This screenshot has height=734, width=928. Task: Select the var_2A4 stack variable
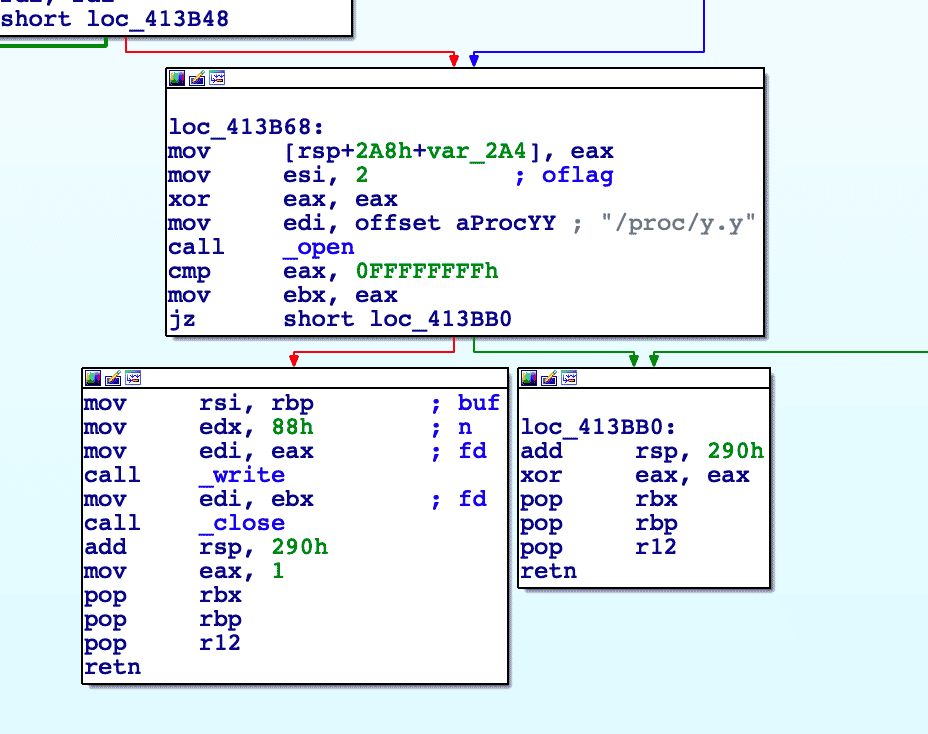(477, 151)
